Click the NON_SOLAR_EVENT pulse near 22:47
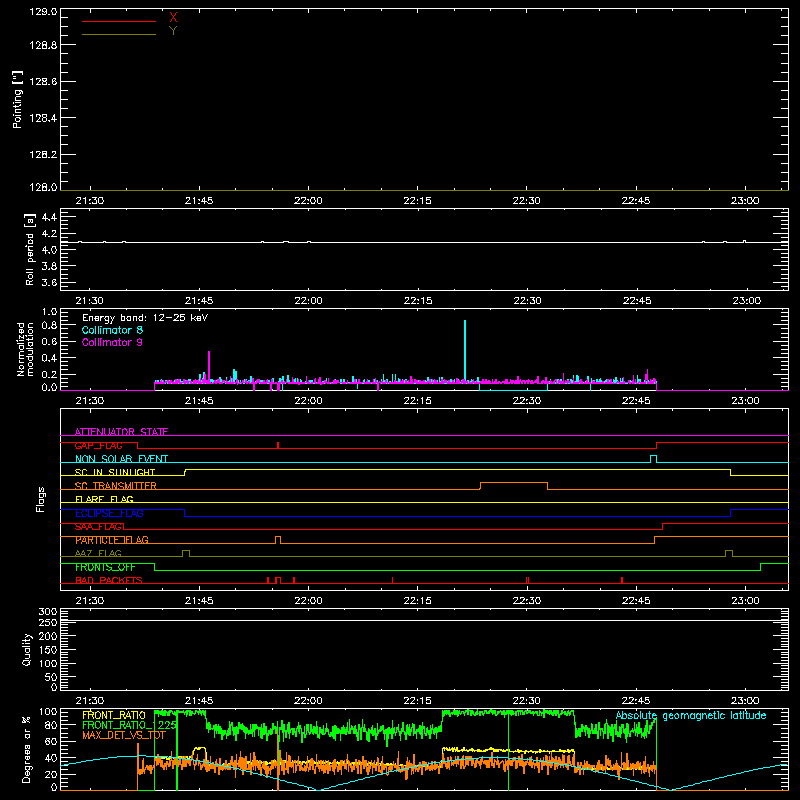Screen dimensions: 800x800 coord(654,458)
